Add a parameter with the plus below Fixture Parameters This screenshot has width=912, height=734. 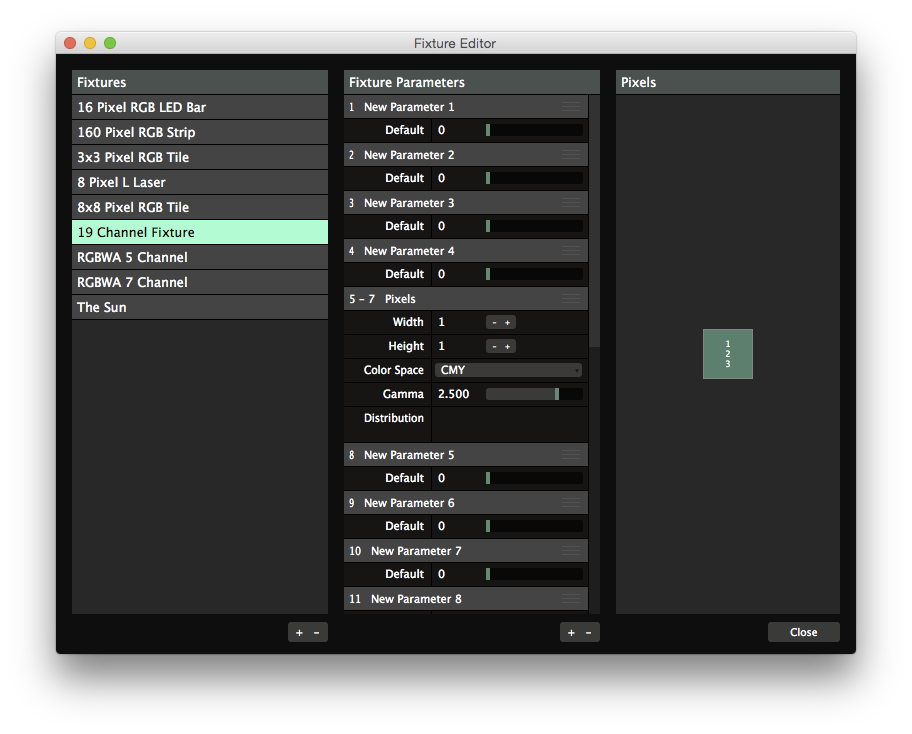pos(571,633)
